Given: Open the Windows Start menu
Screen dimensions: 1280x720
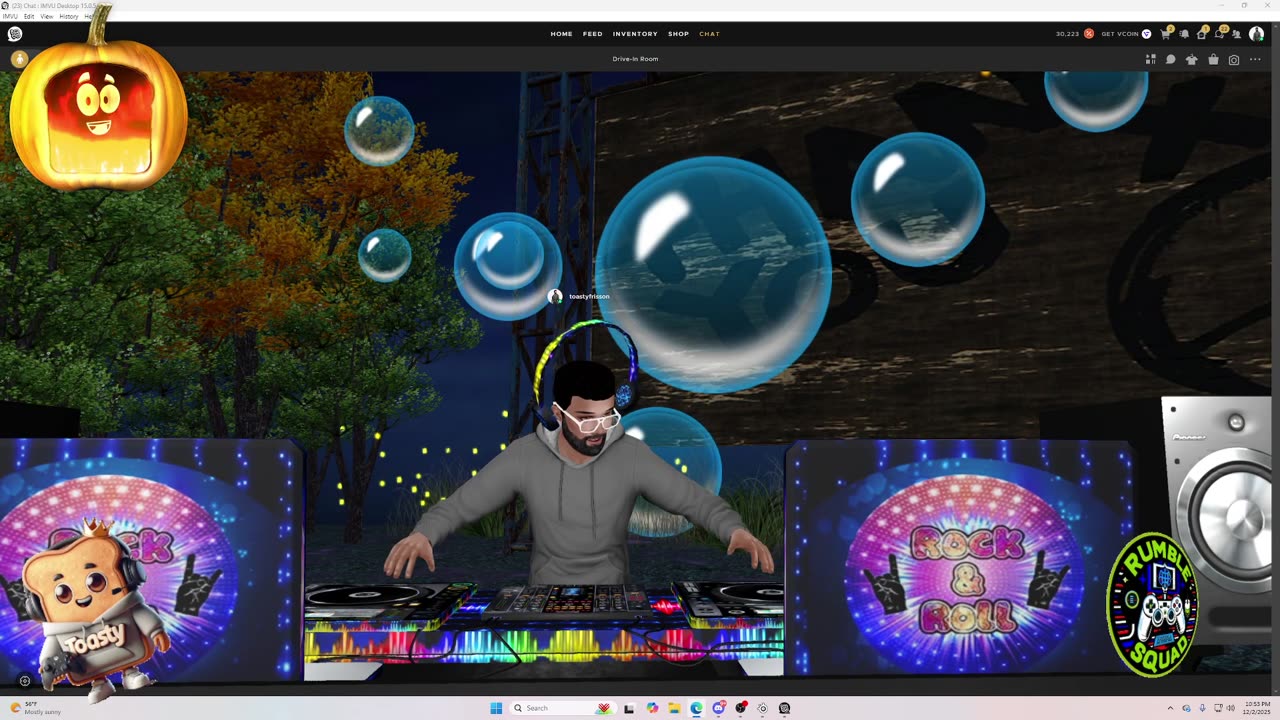Looking at the screenshot, I should 496,708.
